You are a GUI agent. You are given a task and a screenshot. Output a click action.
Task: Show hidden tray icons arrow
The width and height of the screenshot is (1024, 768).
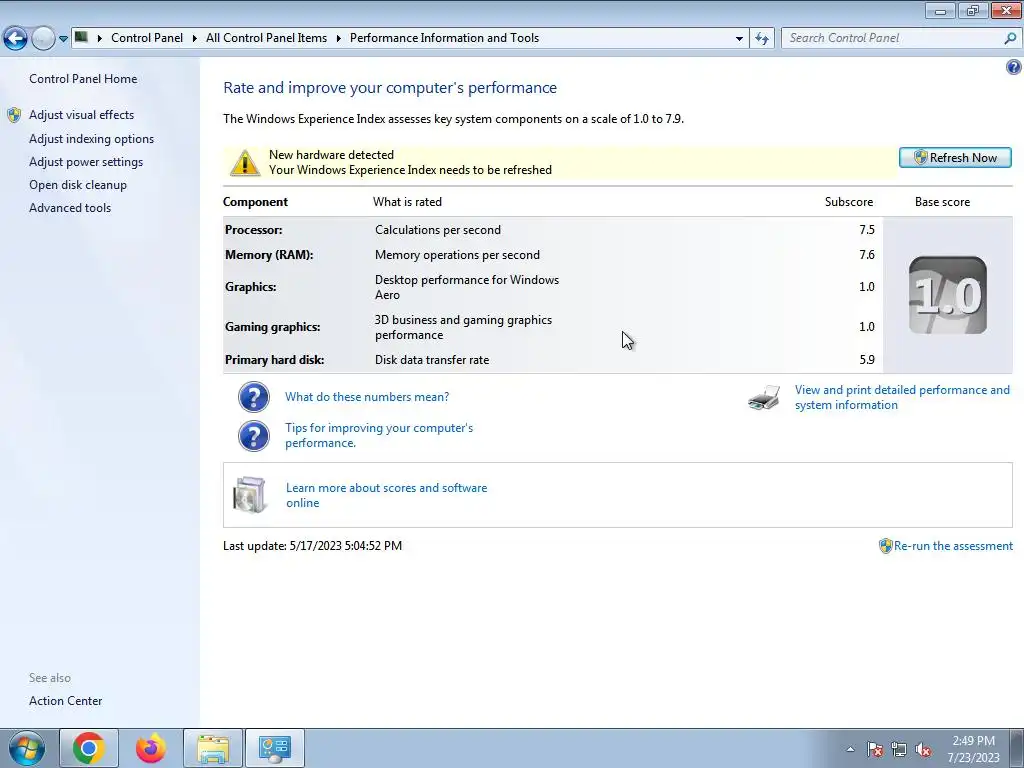pos(850,749)
